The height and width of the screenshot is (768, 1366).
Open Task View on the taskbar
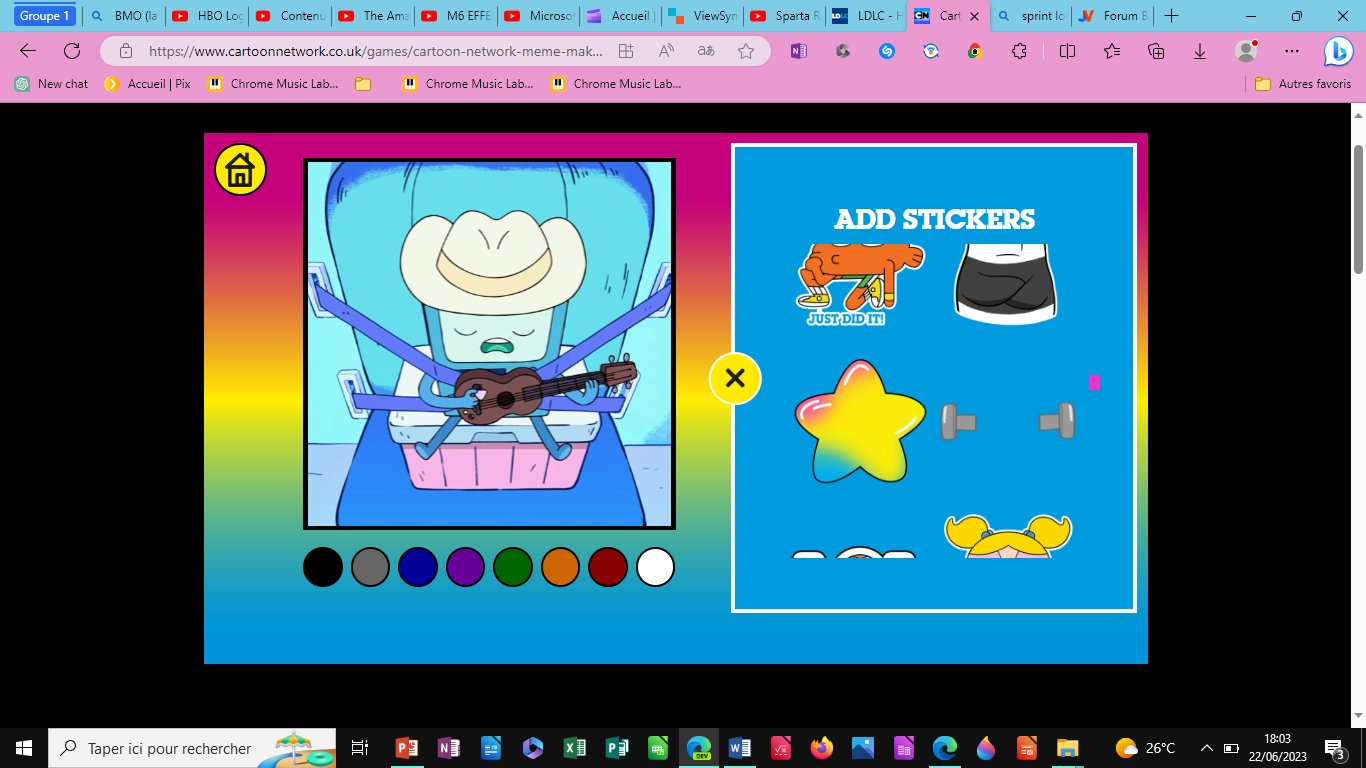coord(360,748)
